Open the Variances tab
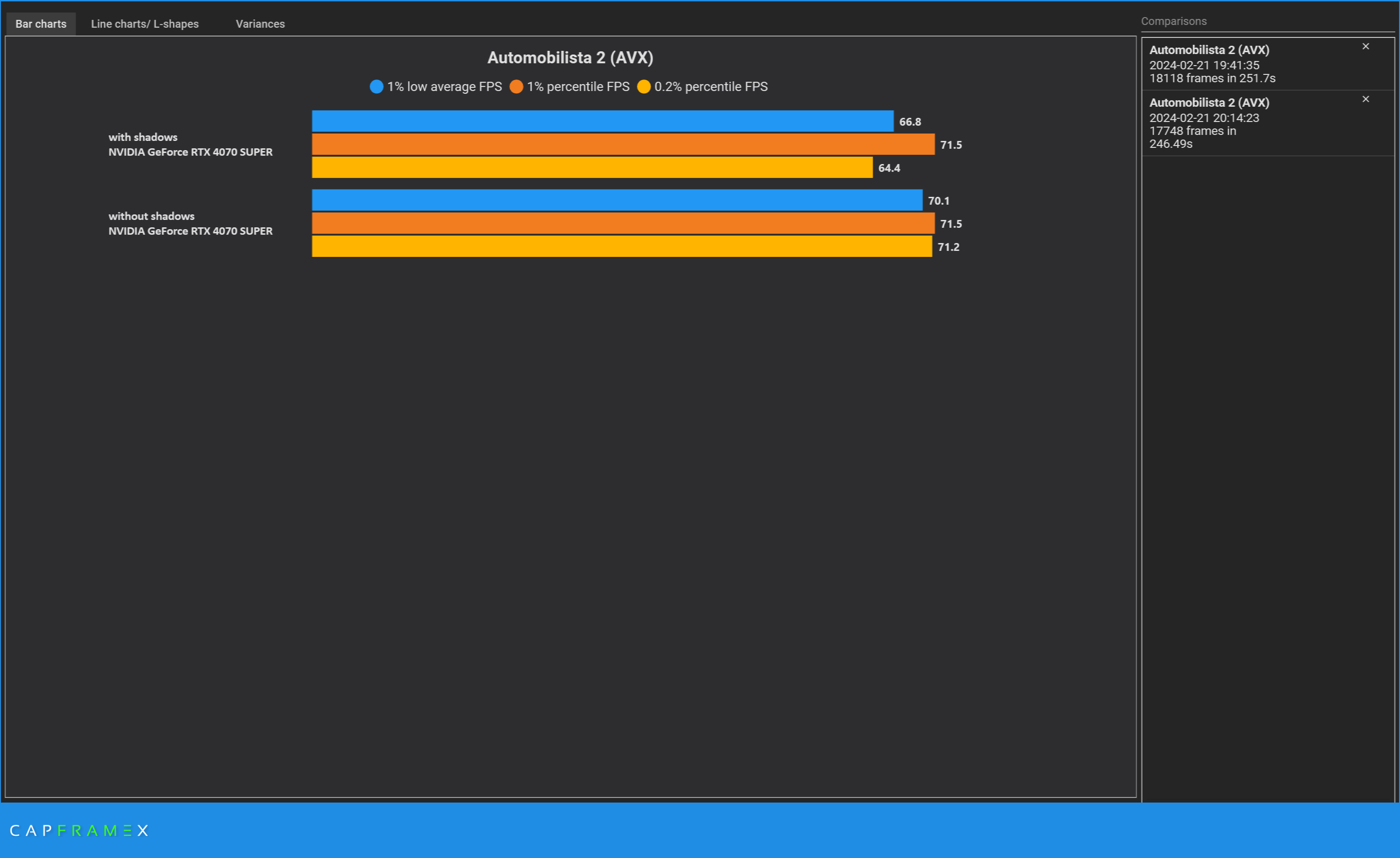 (x=260, y=24)
